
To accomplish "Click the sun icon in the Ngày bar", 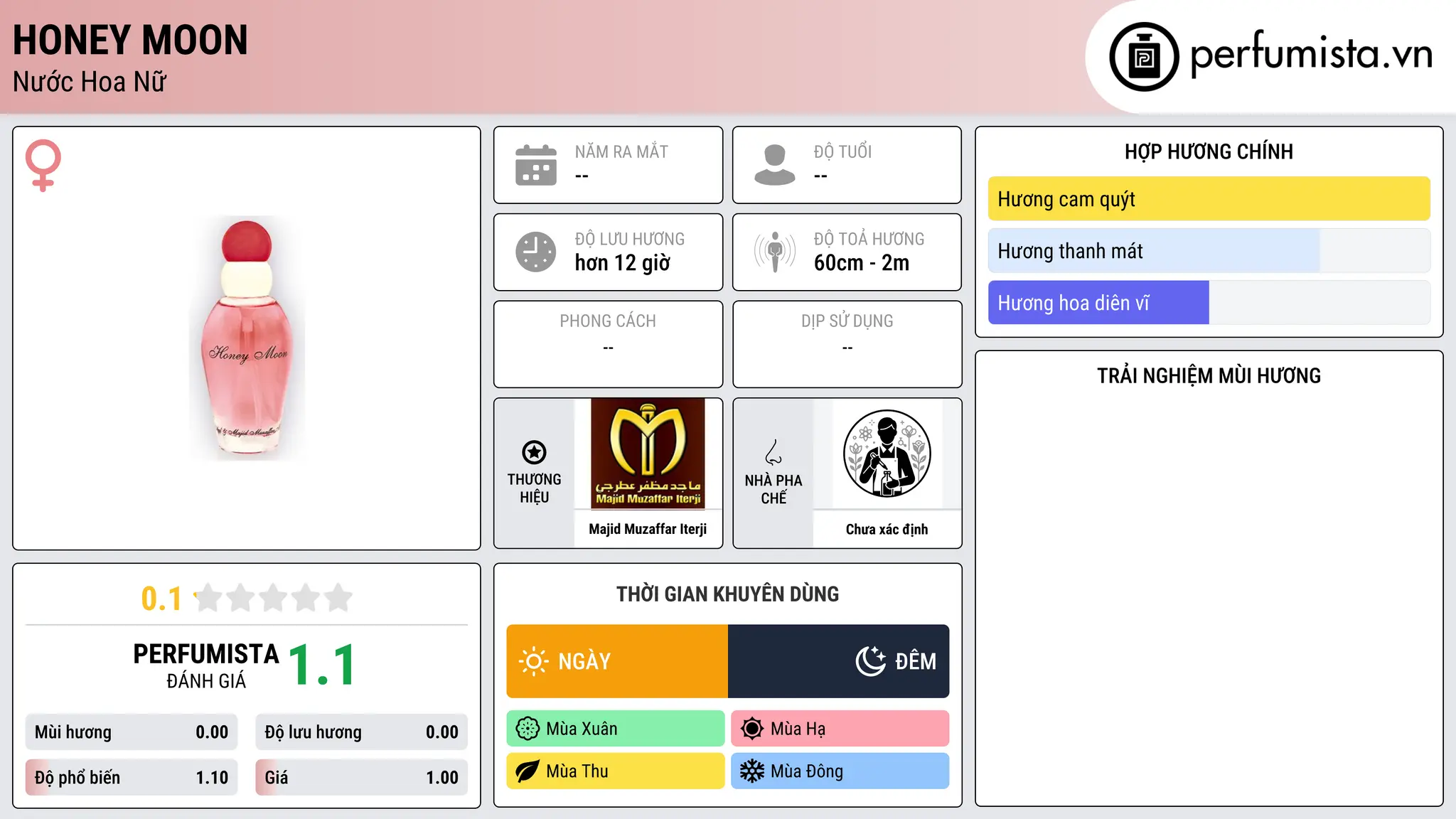I will pyautogui.click(x=533, y=661).
